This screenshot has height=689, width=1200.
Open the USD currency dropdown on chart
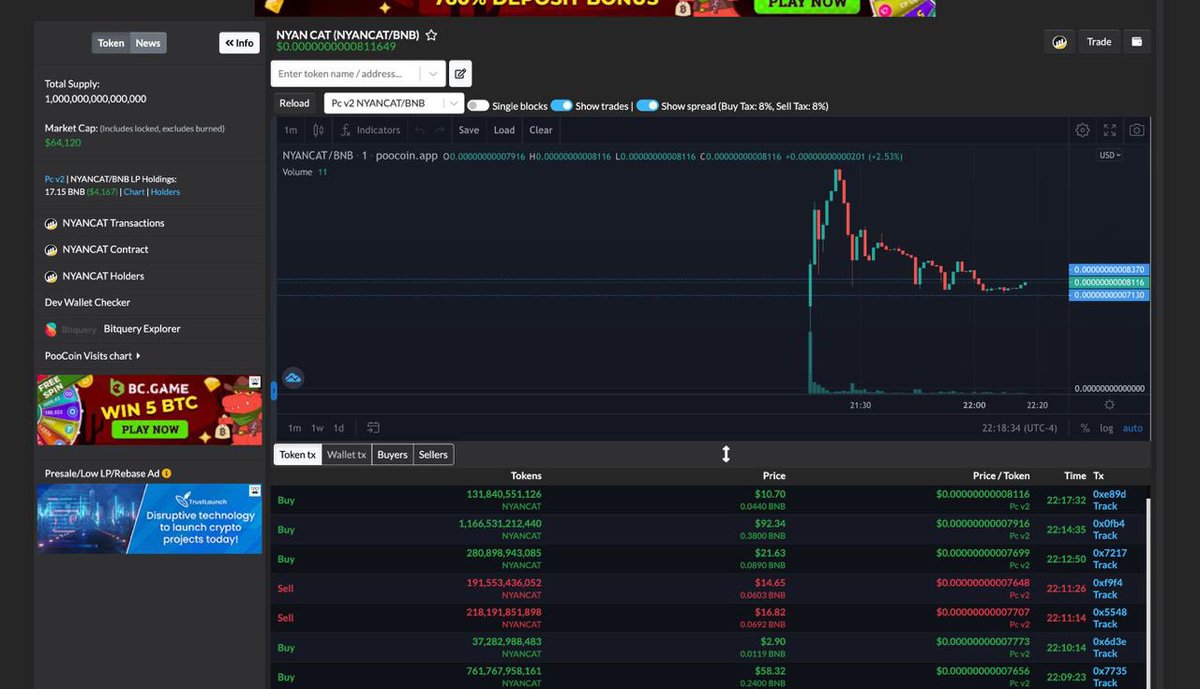1108,155
